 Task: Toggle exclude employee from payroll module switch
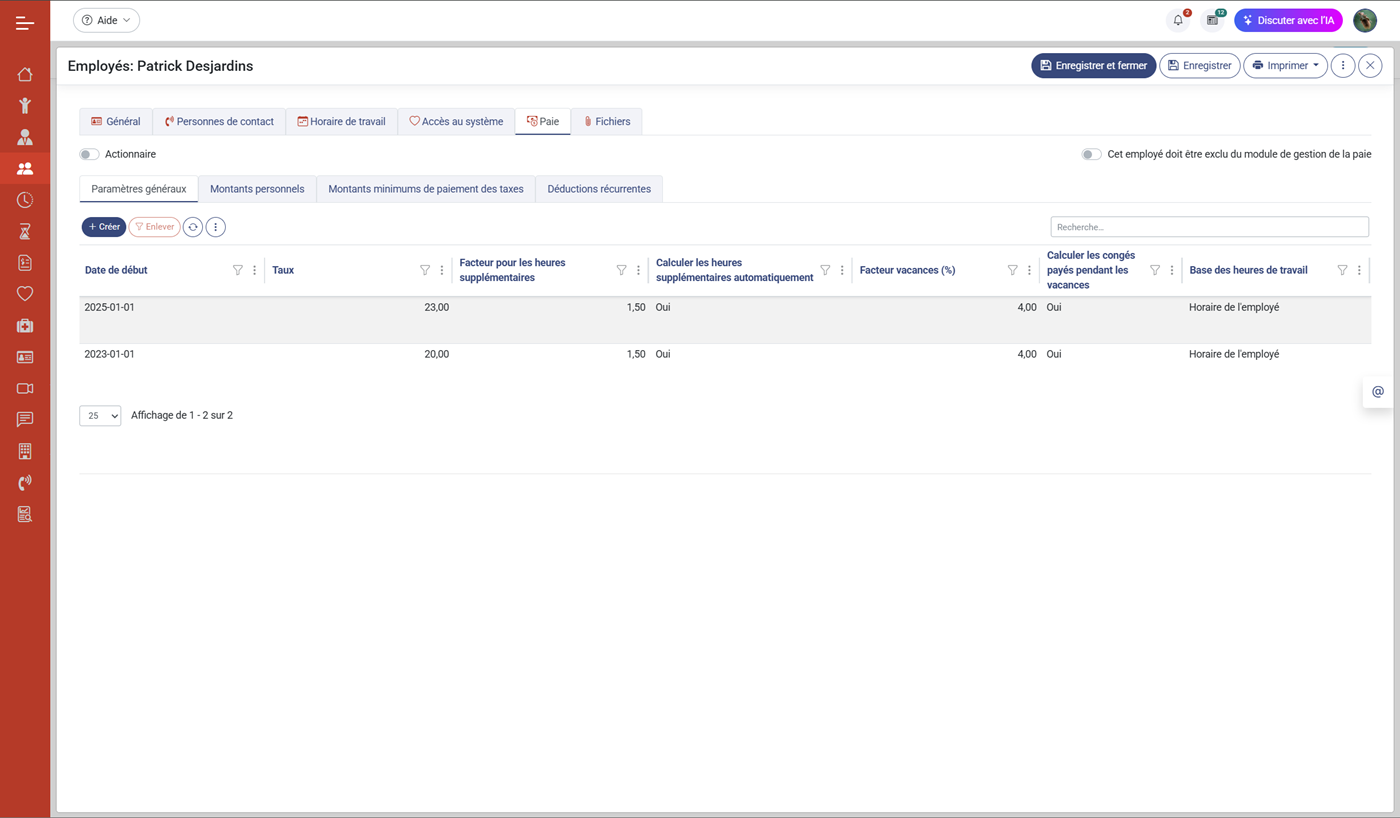(x=1091, y=154)
